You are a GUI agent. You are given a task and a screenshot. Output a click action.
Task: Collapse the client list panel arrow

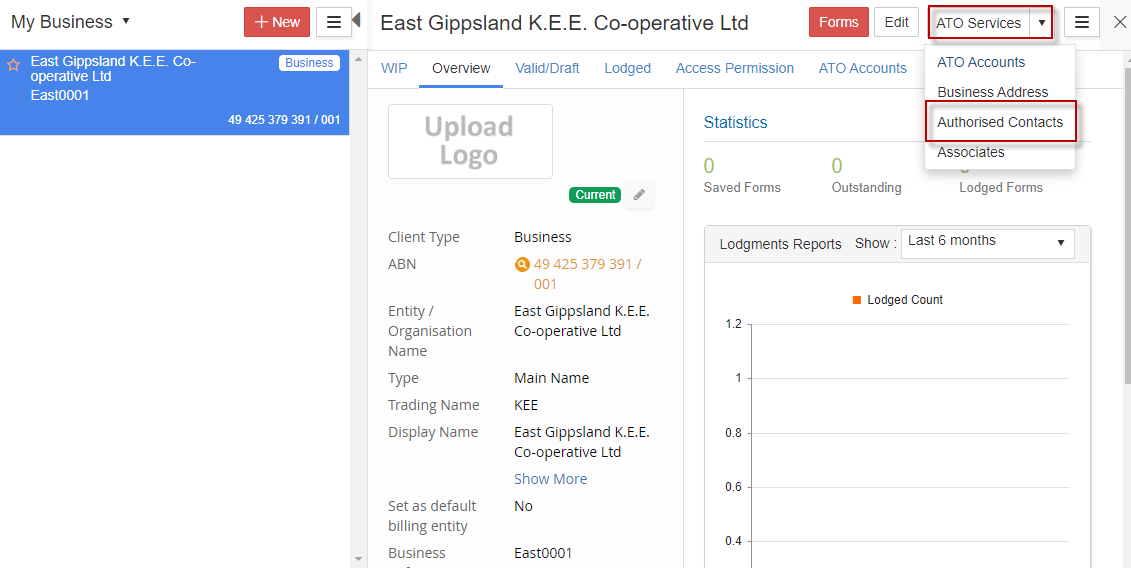[356, 20]
